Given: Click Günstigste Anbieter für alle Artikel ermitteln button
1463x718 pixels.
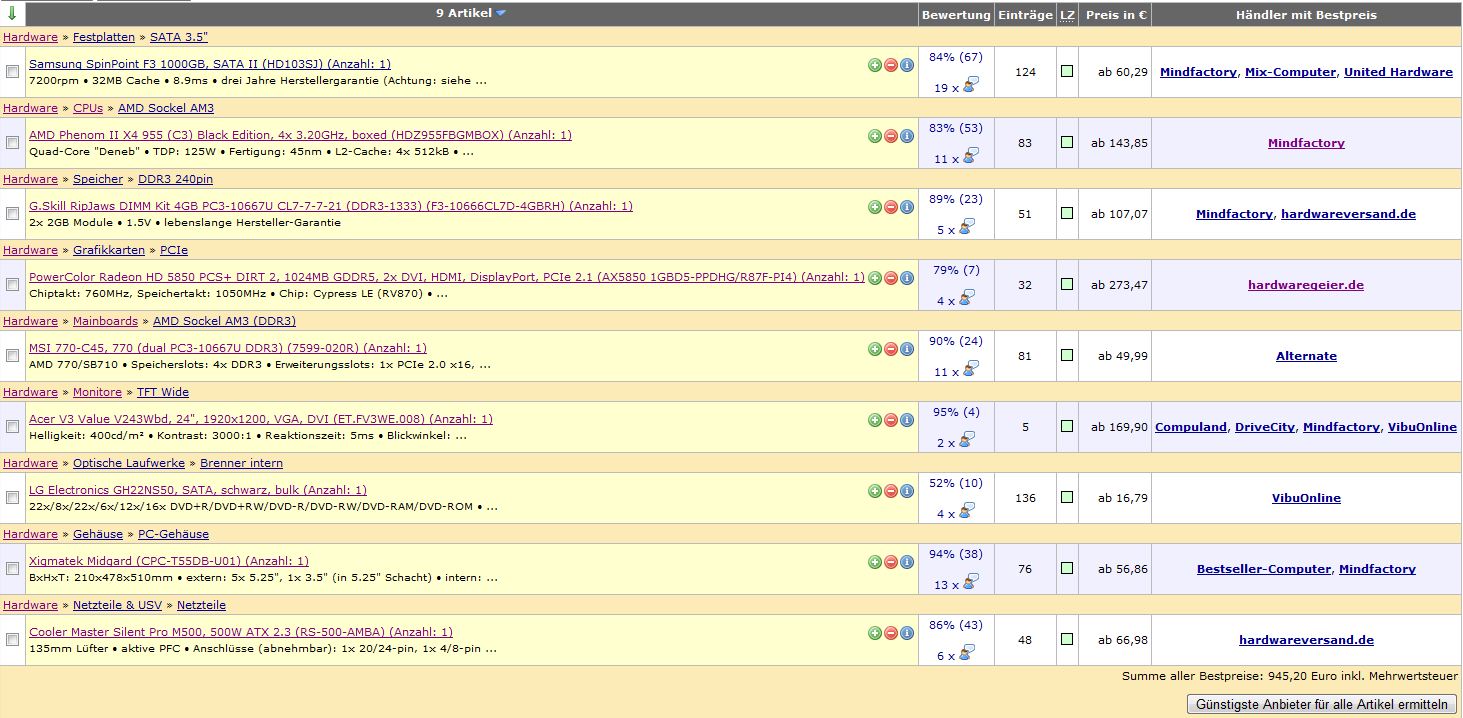Looking at the screenshot, I should tap(1322, 704).
